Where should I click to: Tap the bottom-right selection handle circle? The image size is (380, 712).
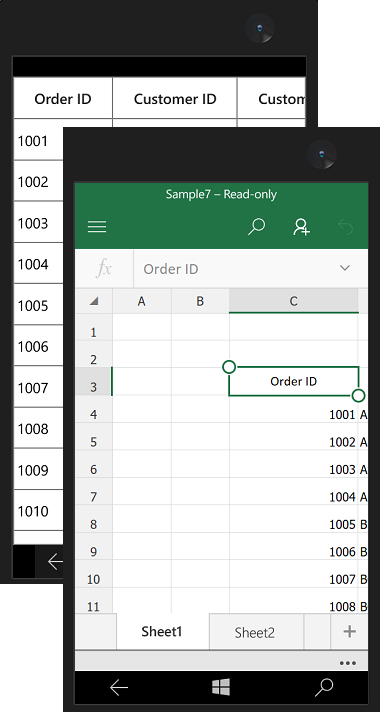point(359,396)
